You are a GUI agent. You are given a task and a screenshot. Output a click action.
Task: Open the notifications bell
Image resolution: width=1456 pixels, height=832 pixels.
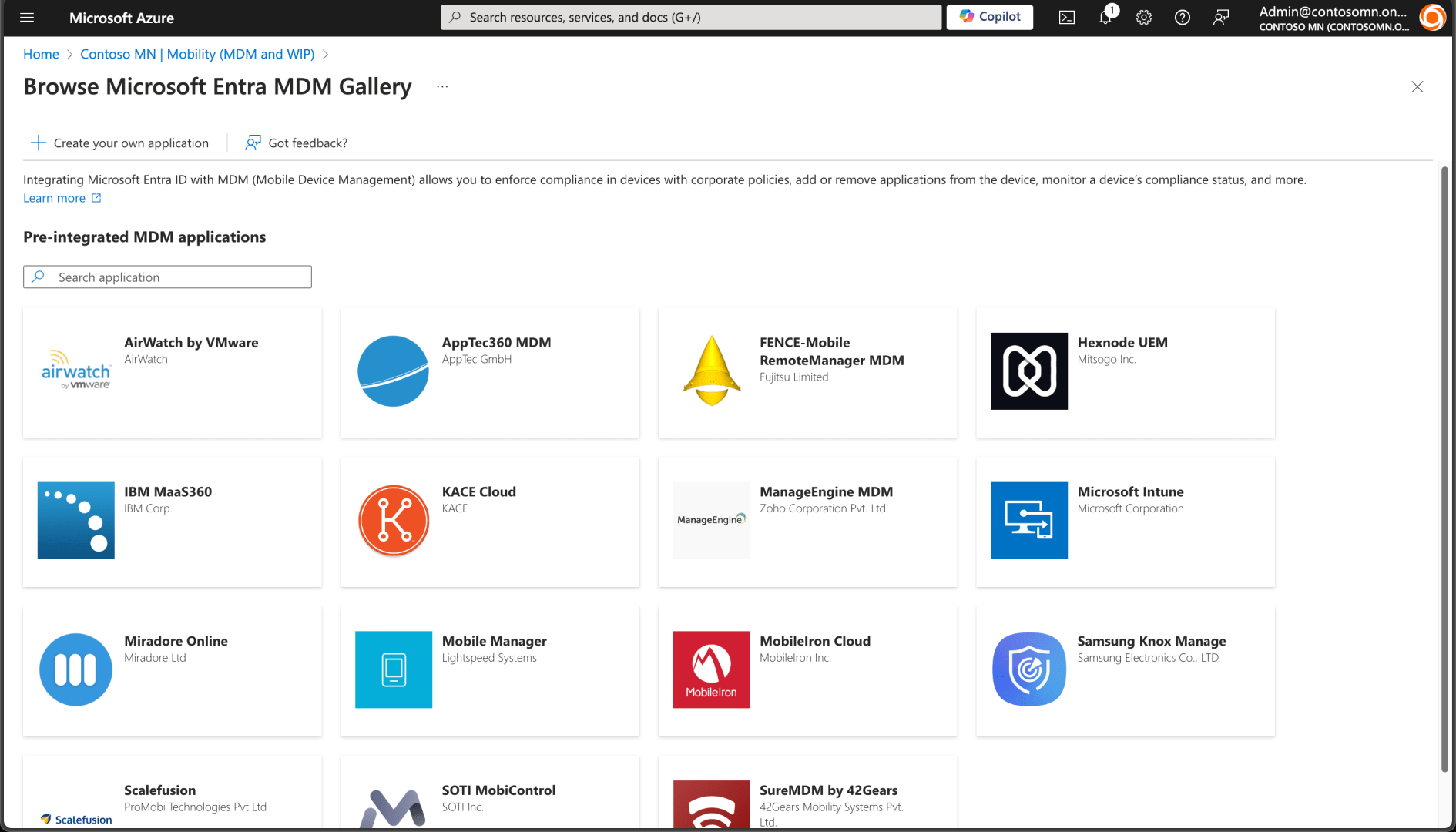[x=1105, y=17]
